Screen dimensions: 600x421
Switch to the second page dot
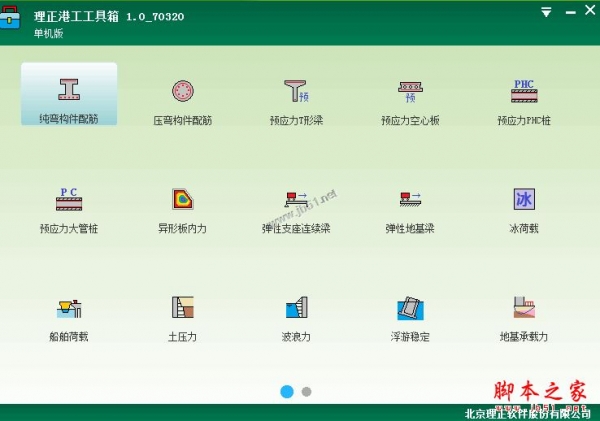click(306, 391)
